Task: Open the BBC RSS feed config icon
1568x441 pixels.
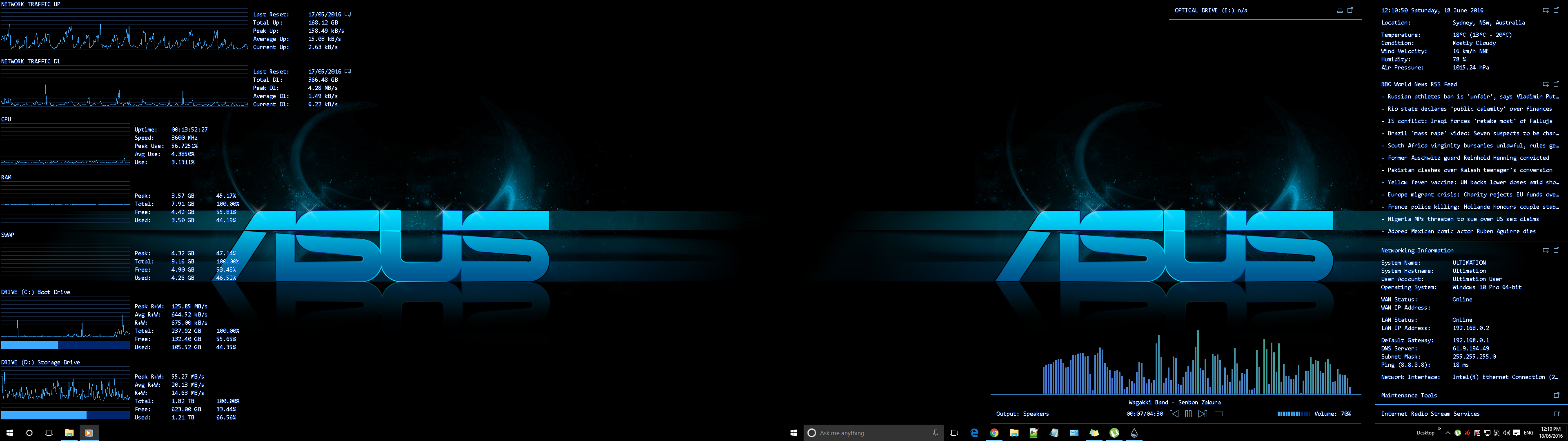Action: pyautogui.click(x=1557, y=85)
